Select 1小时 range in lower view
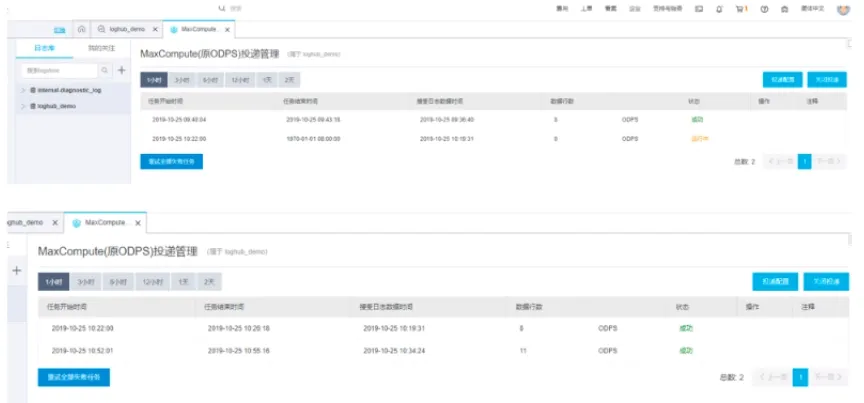The width and height of the screenshot is (864, 403). [53, 282]
